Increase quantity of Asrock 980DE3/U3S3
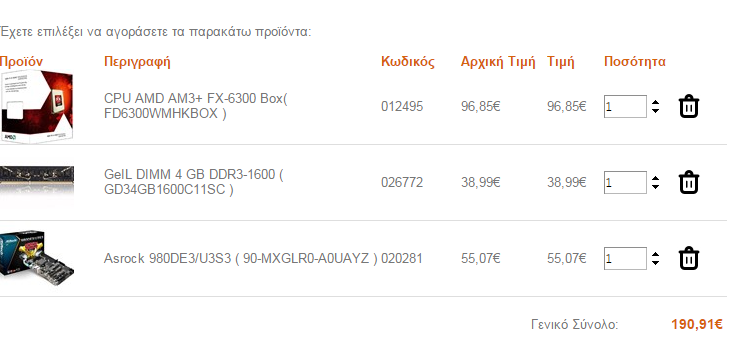The width and height of the screenshot is (735, 361). [x=655, y=255]
